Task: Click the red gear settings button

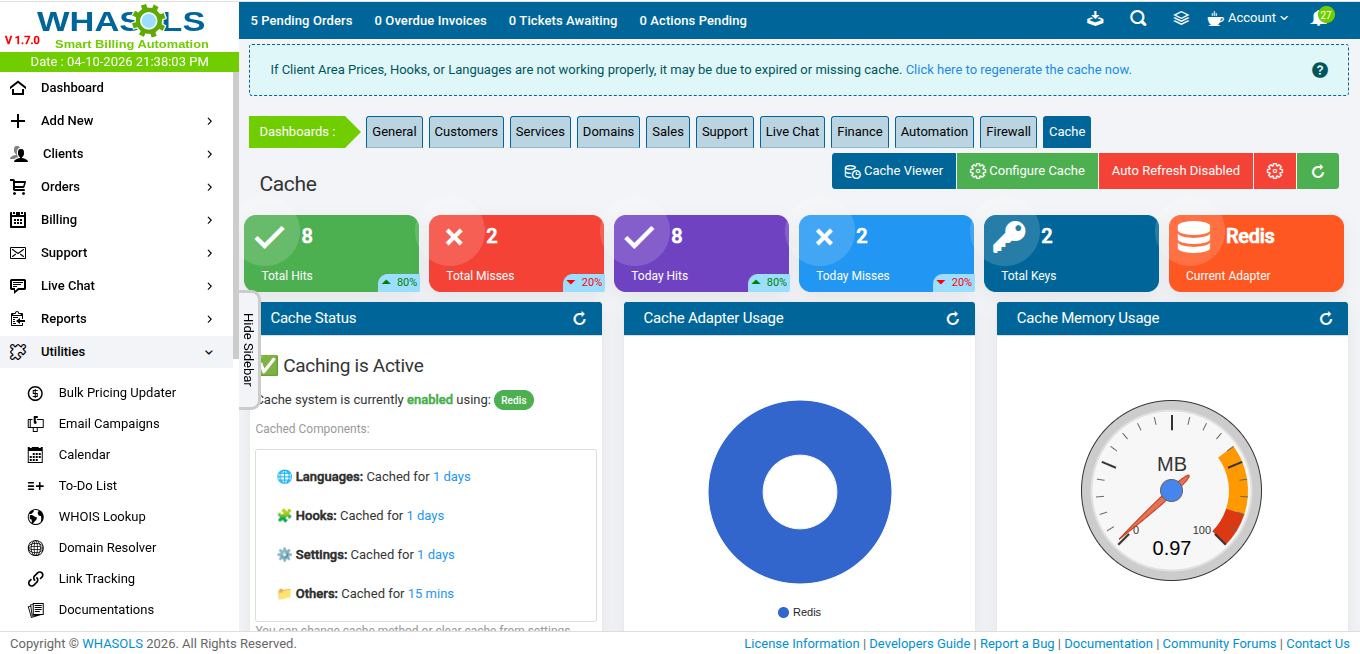Action: tap(1274, 171)
